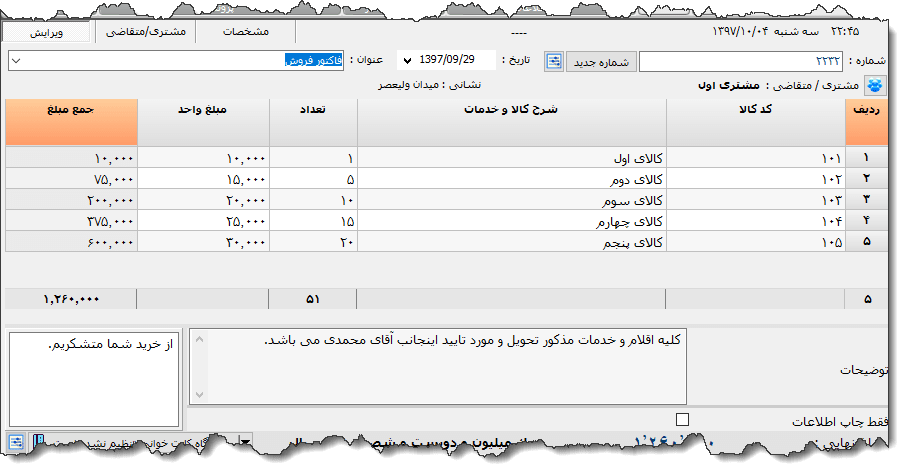Click the کالای اول description cell
The image size is (898, 464).
512,158
